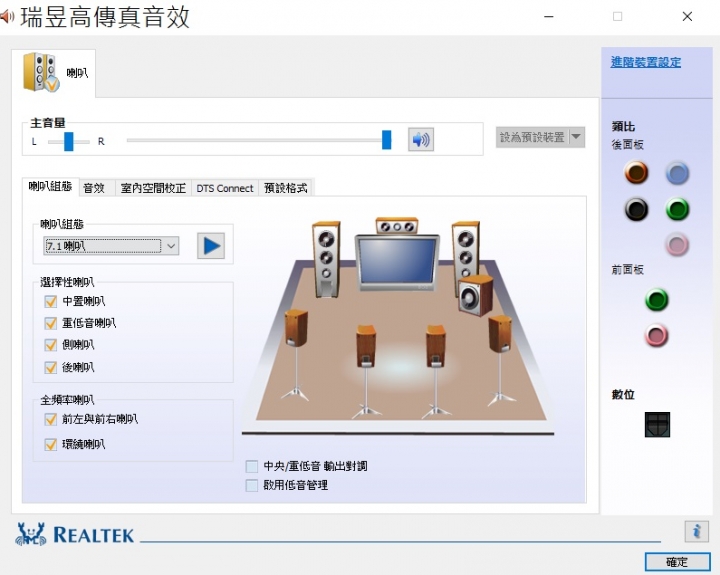Enable 中央/重低音 輸出對調 checkbox
Screen dimensions: 720x575
(252, 467)
